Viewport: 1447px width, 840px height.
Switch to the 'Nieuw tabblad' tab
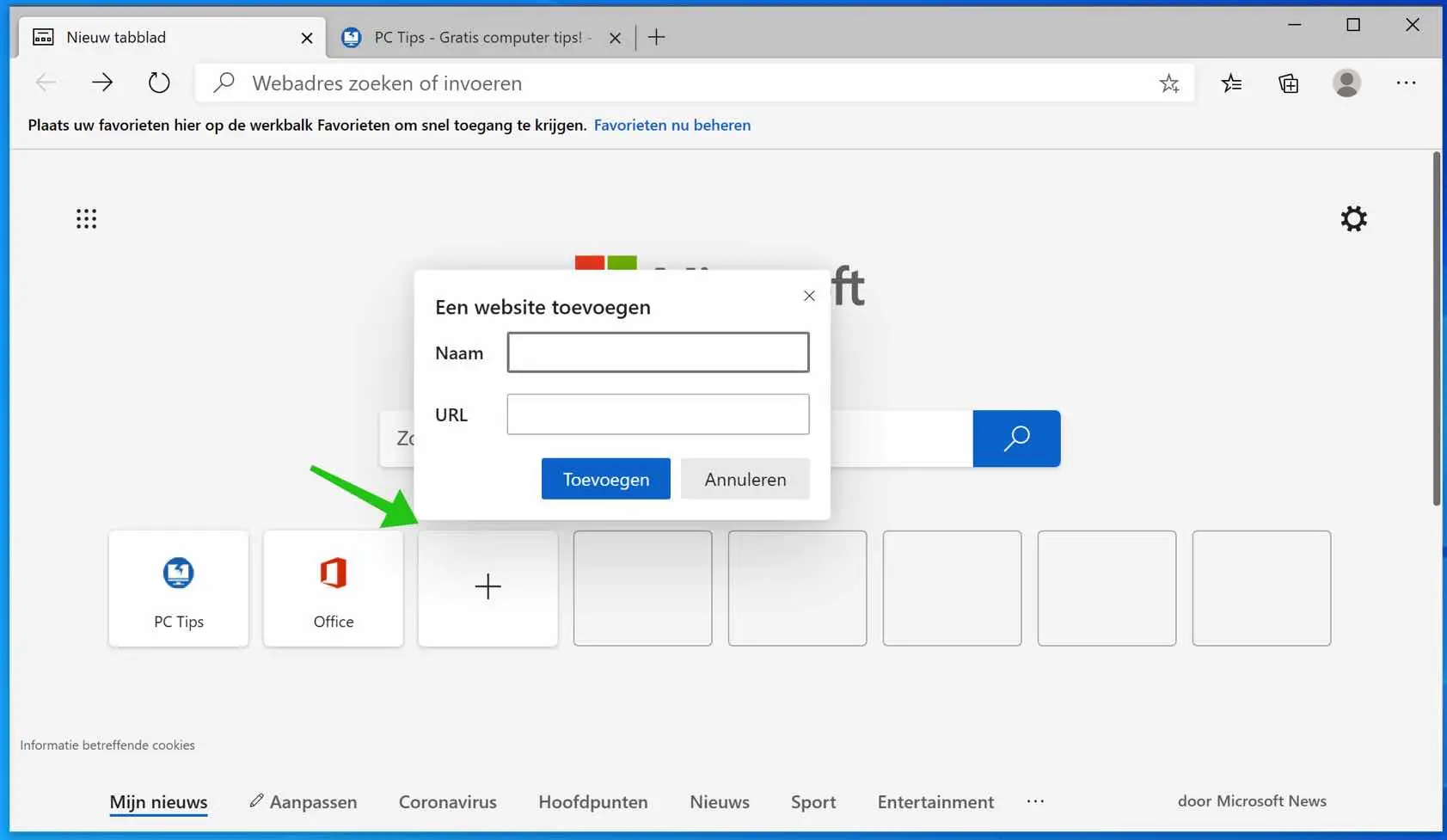click(x=172, y=38)
